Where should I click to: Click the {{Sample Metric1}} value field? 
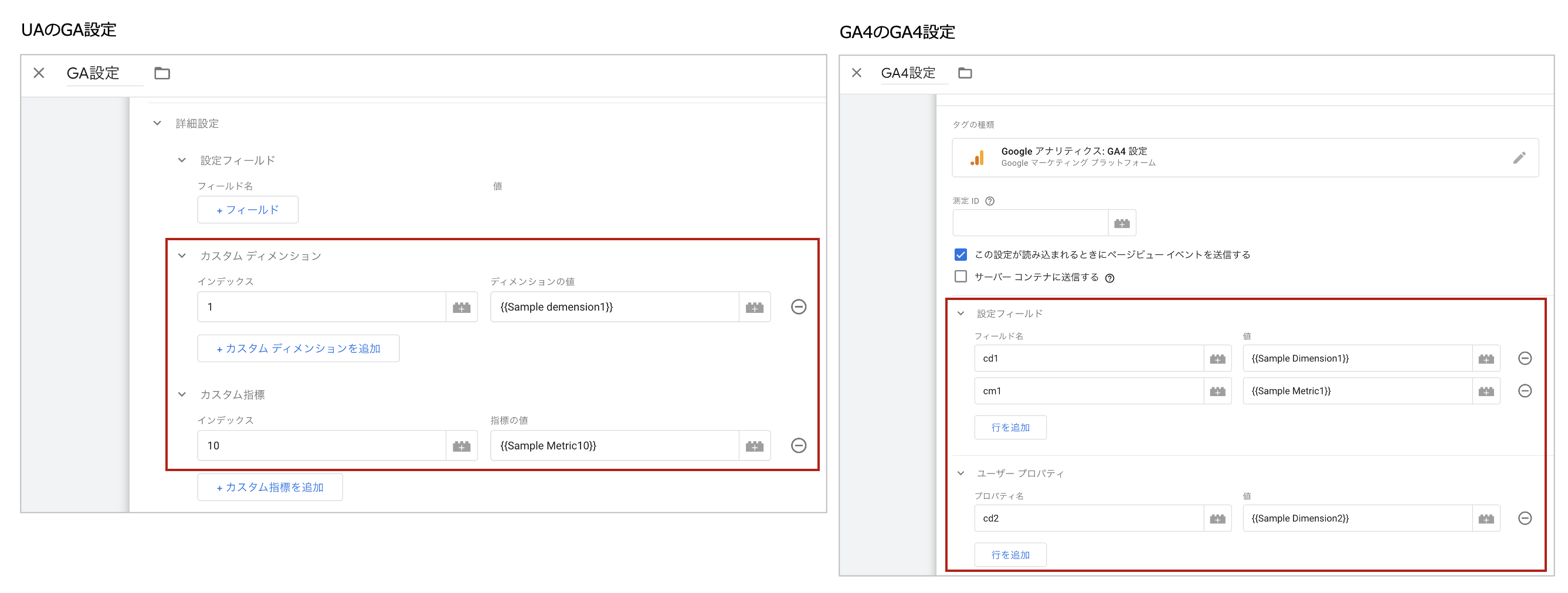pyautogui.click(x=1357, y=391)
